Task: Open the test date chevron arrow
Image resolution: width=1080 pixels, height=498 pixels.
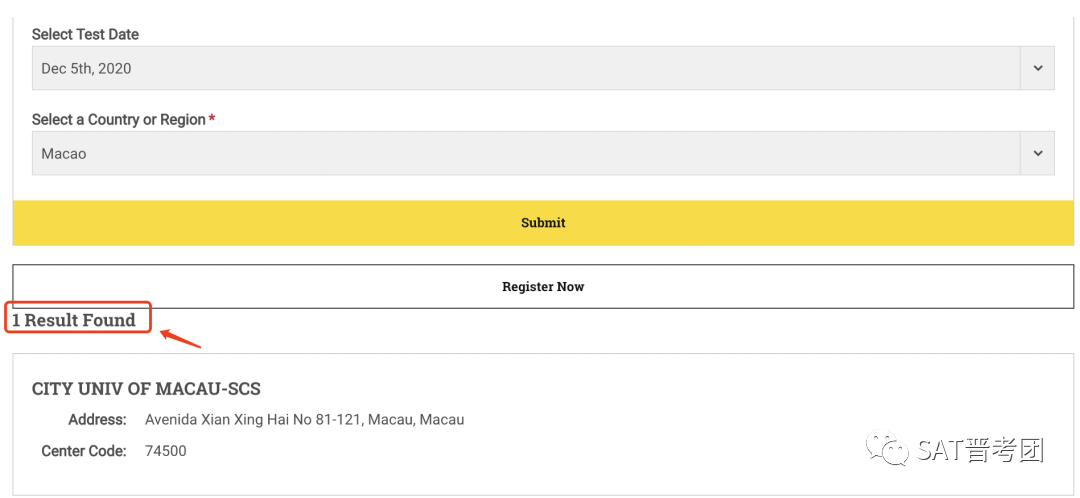Action: (1037, 68)
